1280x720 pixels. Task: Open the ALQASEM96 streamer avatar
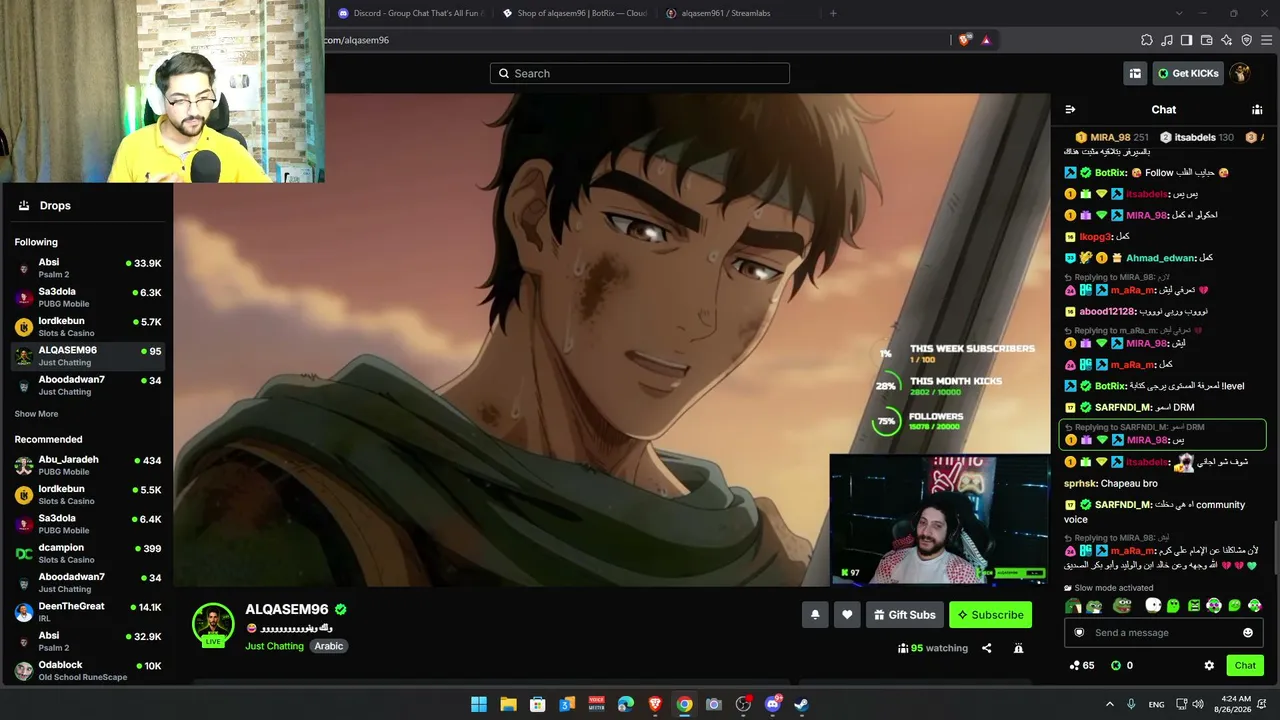coord(213,624)
